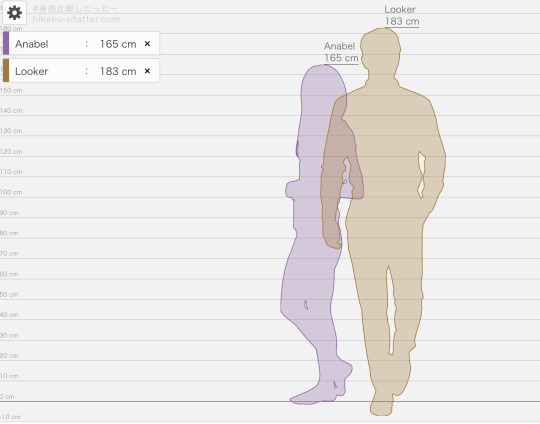
Task: Click the purple Anabel color swatch
Action: [x=6, y=43]
